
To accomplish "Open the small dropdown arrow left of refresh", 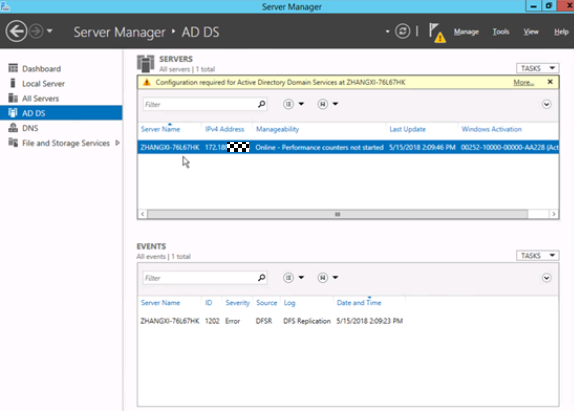I will 387,32.
